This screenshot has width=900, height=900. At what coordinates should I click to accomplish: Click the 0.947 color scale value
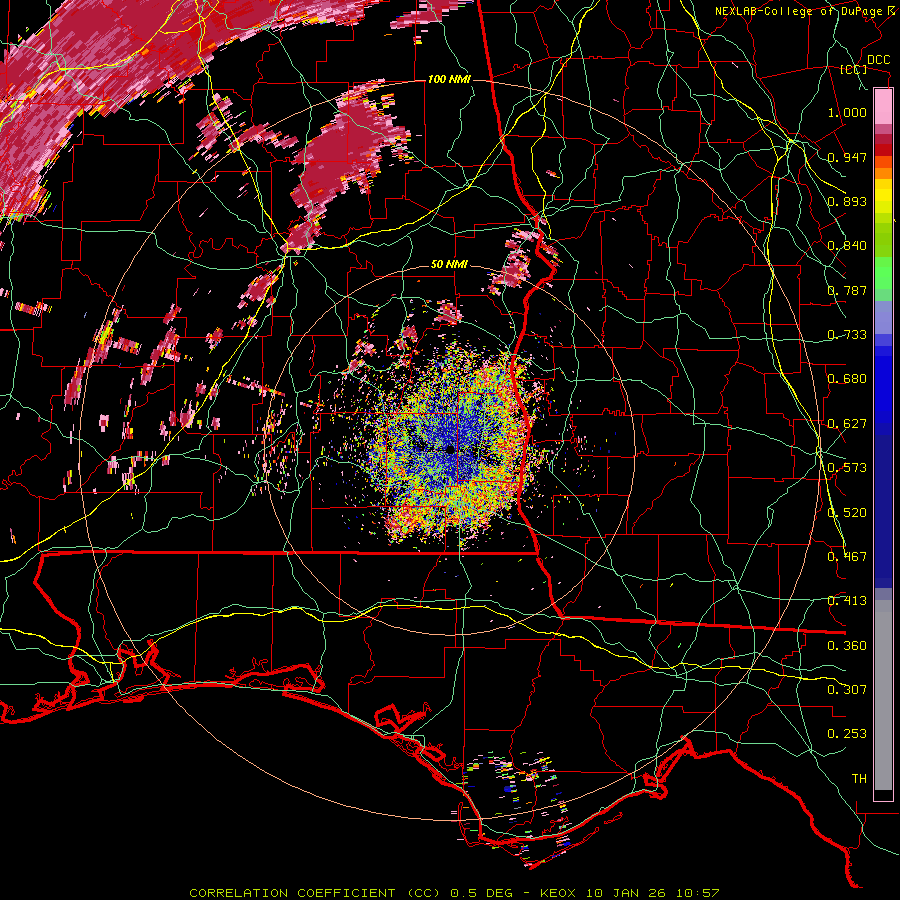click(x=847, y=157)
